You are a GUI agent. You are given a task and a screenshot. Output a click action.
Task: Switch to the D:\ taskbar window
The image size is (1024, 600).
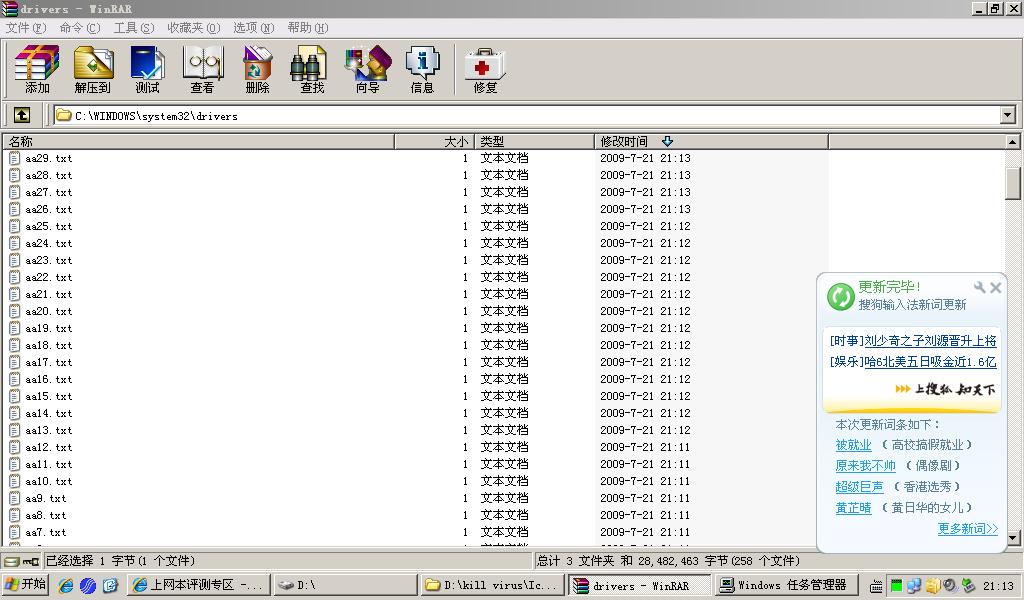[345, 585]
